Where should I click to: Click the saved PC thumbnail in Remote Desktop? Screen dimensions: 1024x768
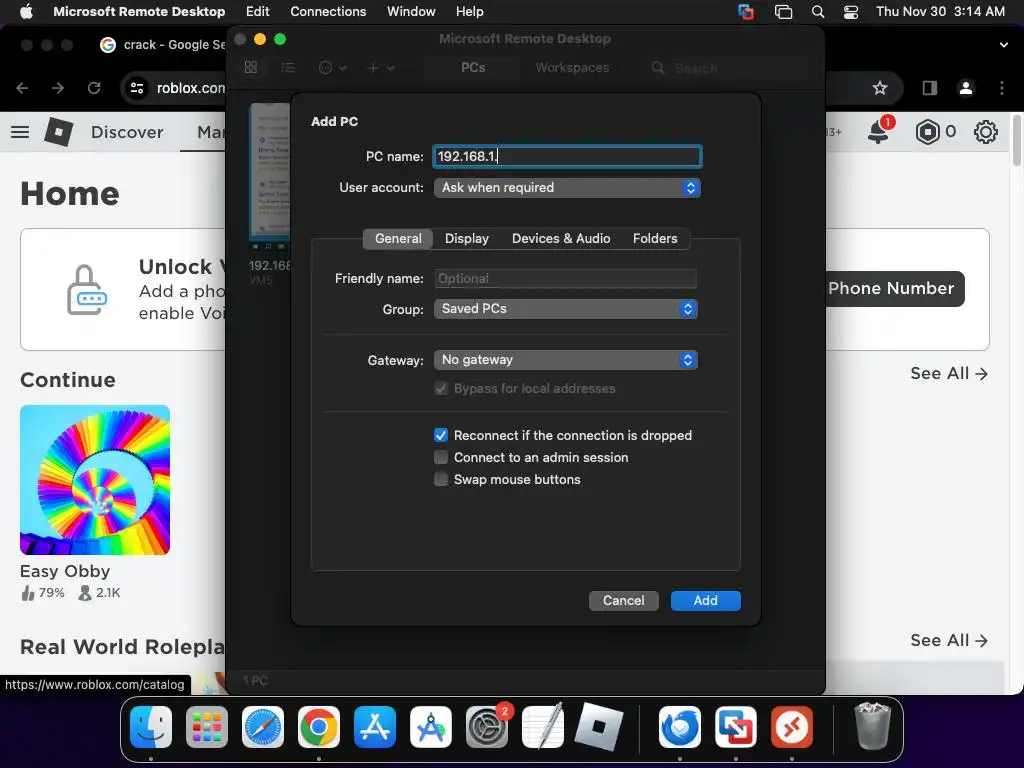pyautogui.click(x=270, y=172)
